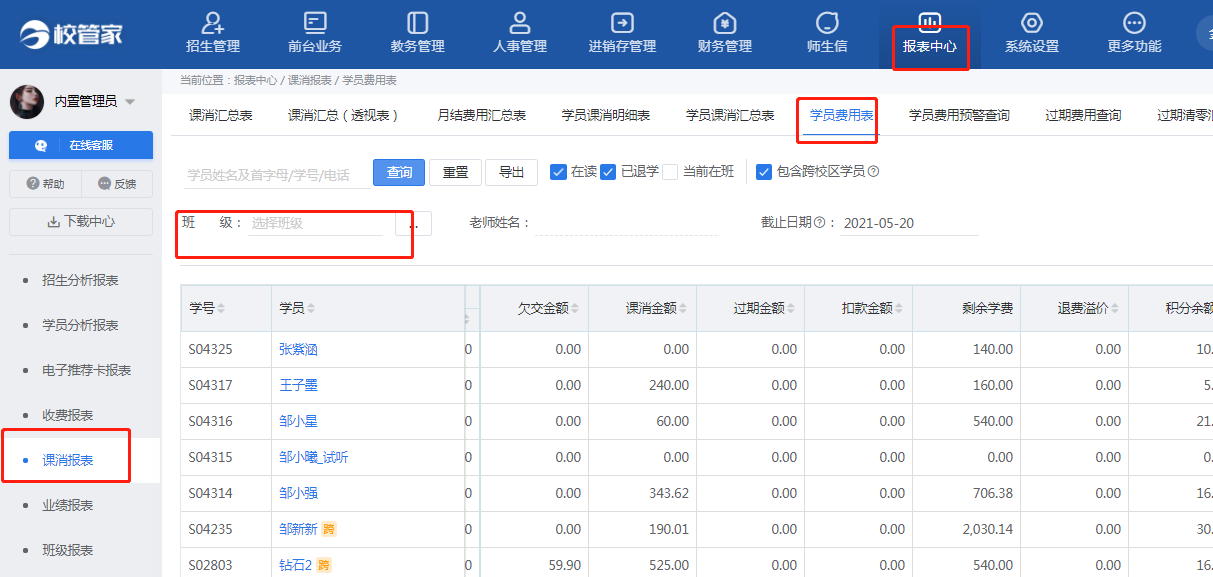Screen dimensions: 1213x577
Task: Sort by 学号 column arrows
Action: (x=221, y=308)
